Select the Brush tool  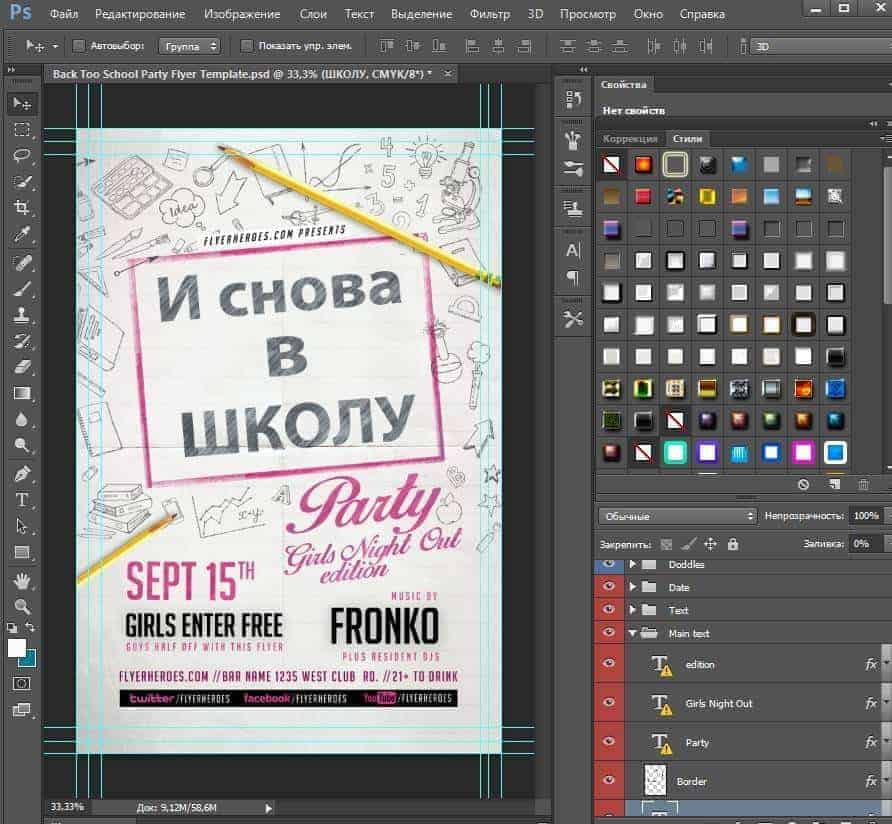tap(22, 289)
